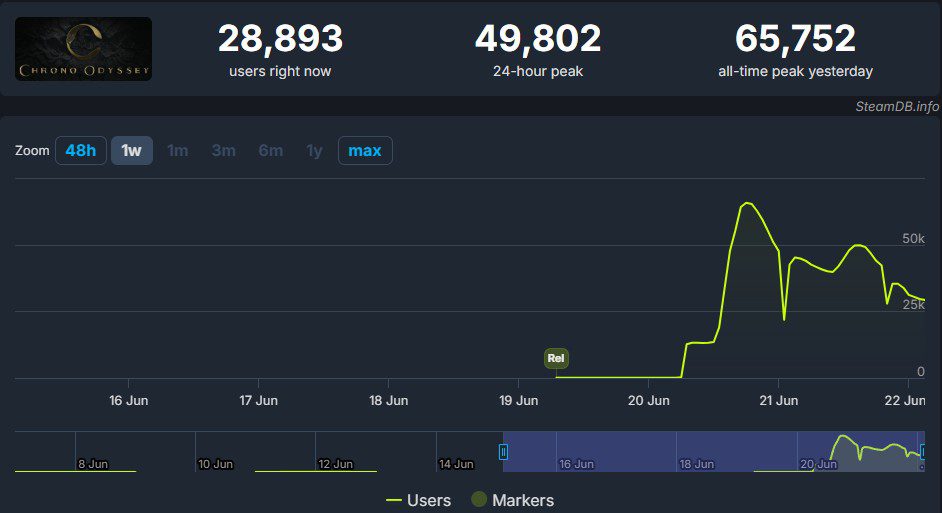Toggle the Users series in legend

click(428, 500)
